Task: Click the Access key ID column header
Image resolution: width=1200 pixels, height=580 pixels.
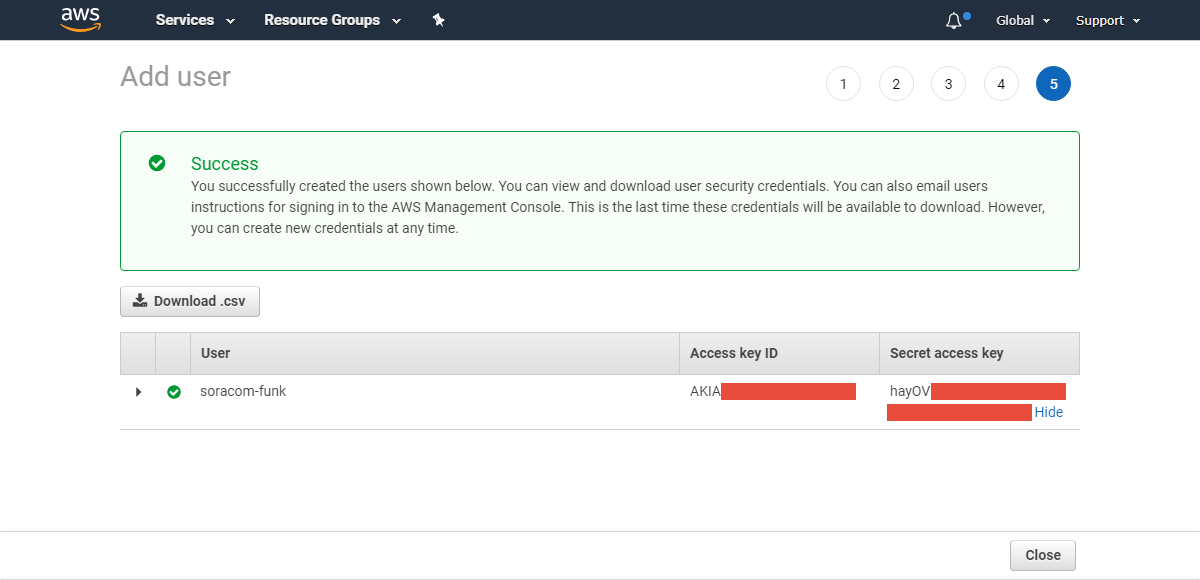Action: [x=734, y=353]
